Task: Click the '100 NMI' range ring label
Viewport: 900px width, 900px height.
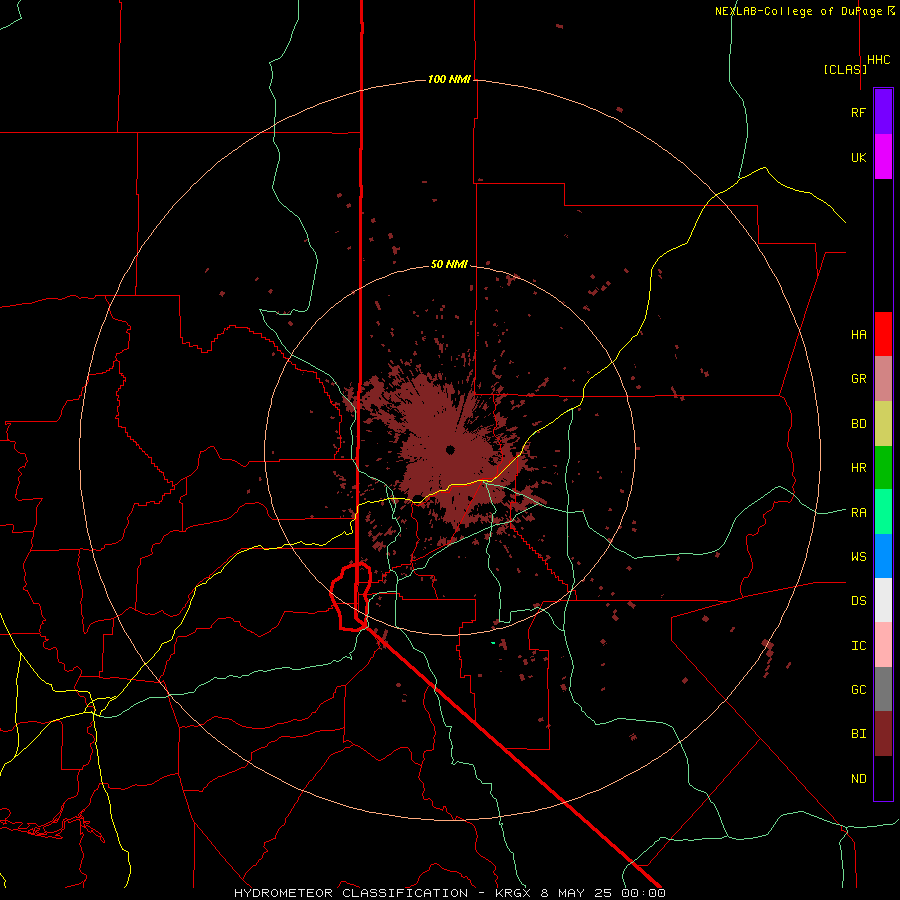Action: point(449,79)
